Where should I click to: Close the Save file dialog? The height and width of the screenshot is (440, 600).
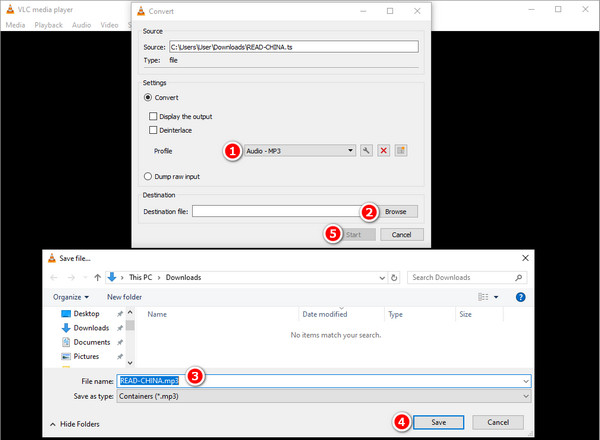(525, 258)
